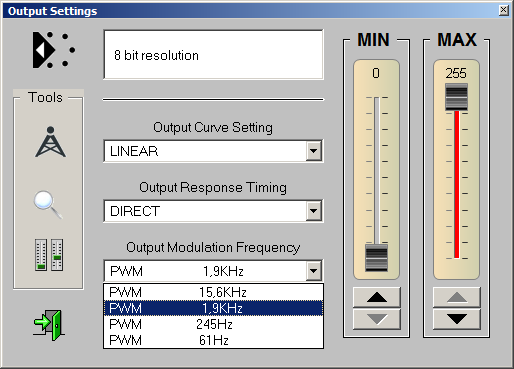Decrease MAX value with down arrow
The height and width of the screenshot is (369, 514).
[x=457, y=319]
